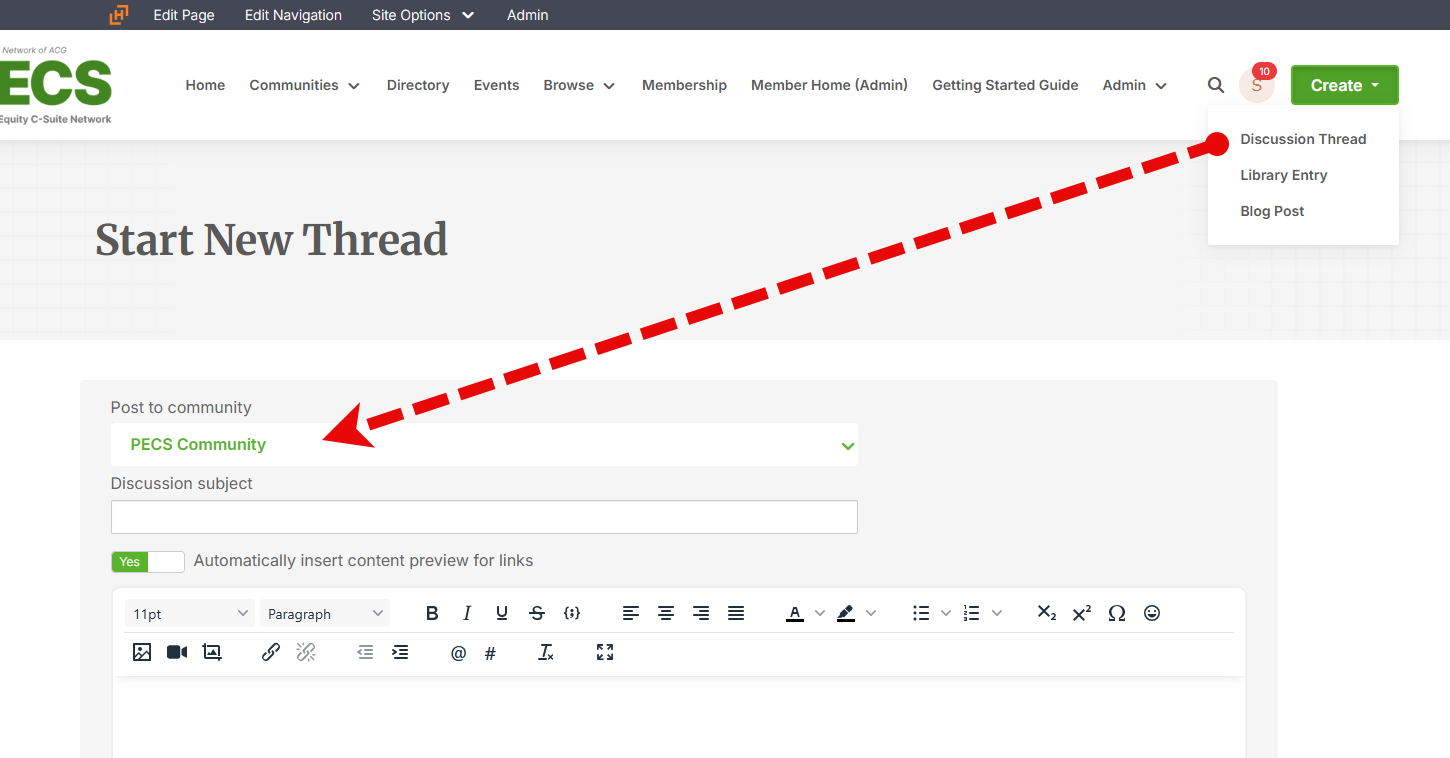Screen dimensions: 1450x758
Task: Insert a hyperlink
Action: pyautogui.click(x=271, y=652)
